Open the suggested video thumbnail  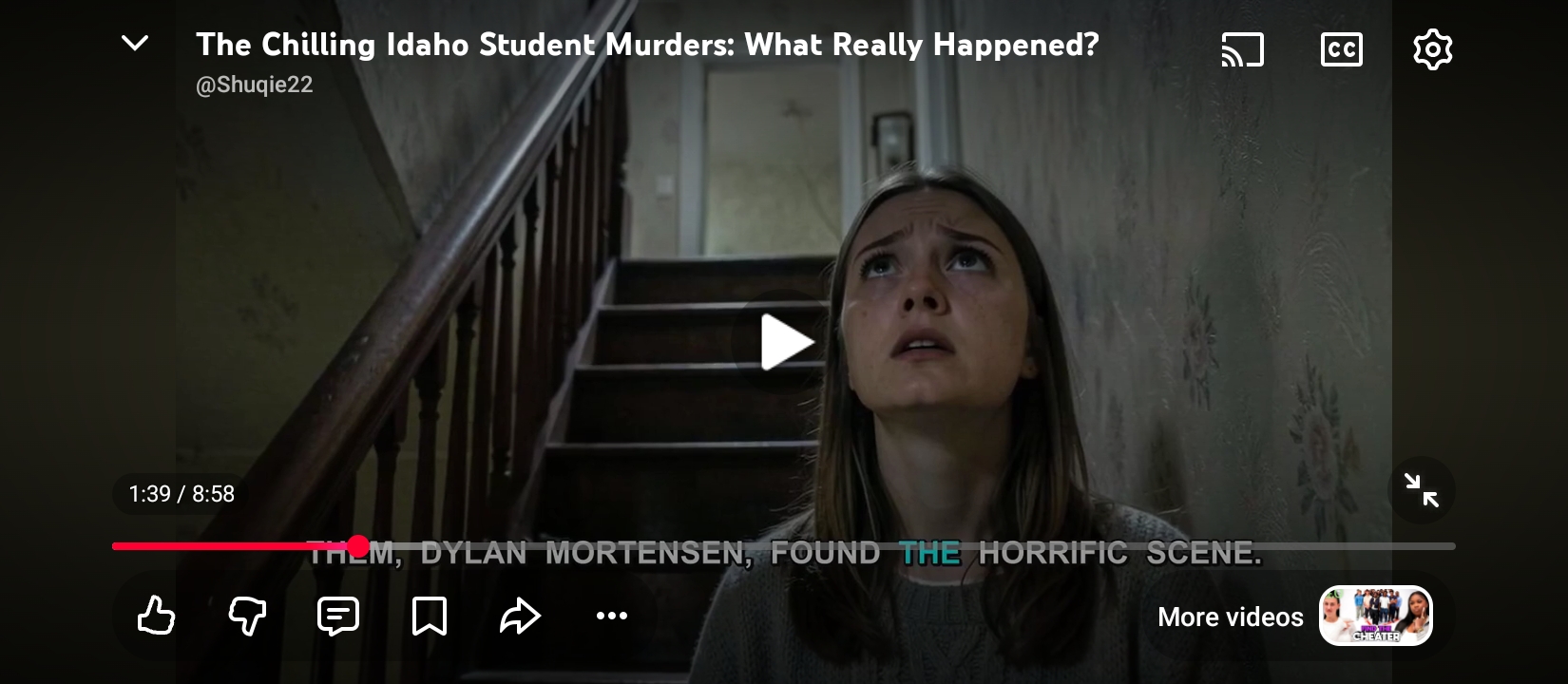coord(1375,616)
